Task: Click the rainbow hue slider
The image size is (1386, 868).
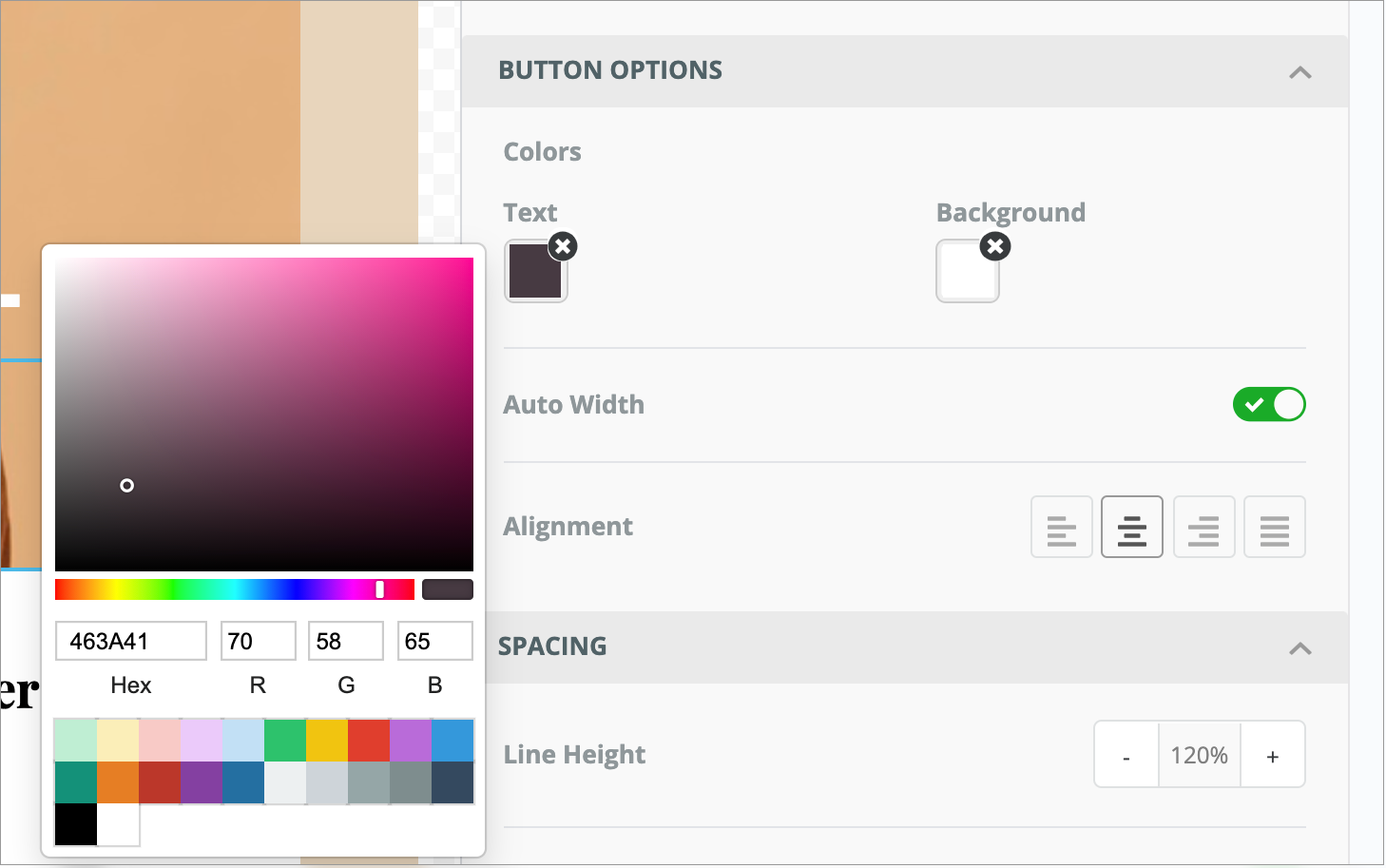Action: click(x=234, y=589)
